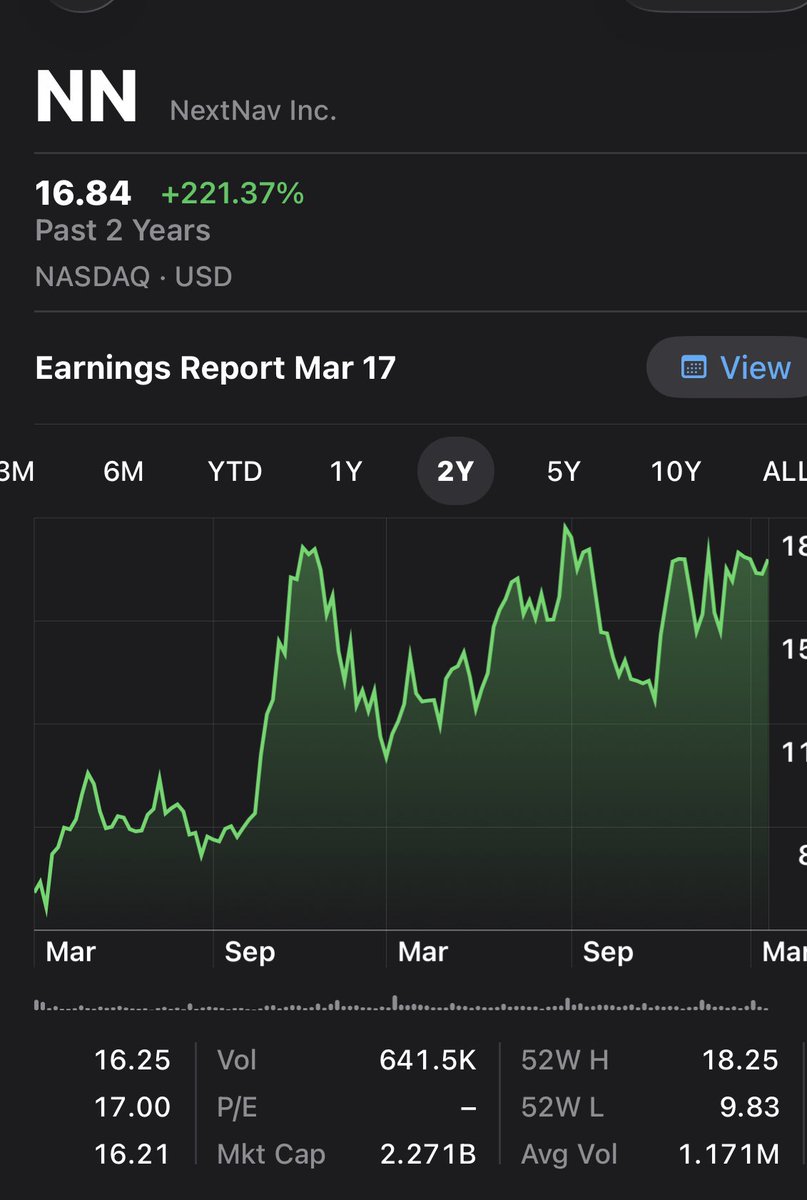Viewport: 807px width, 1200px height.
Task: Tap the NASDAQ · USD label
Action: tap(133, 276)
